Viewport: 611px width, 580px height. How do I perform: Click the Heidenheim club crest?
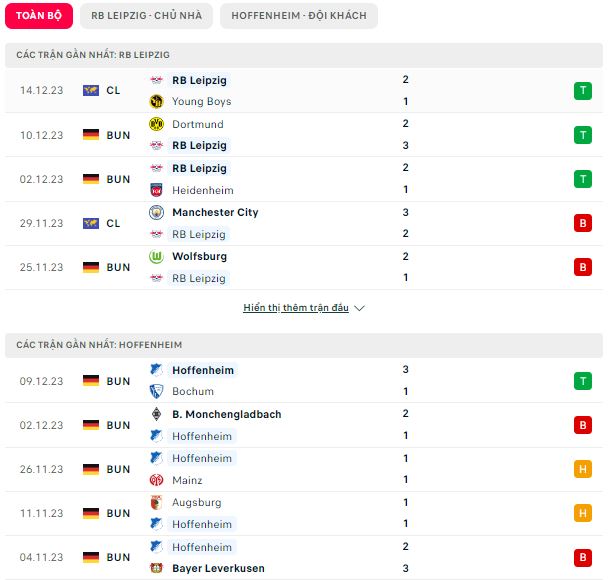click(156, 190)
